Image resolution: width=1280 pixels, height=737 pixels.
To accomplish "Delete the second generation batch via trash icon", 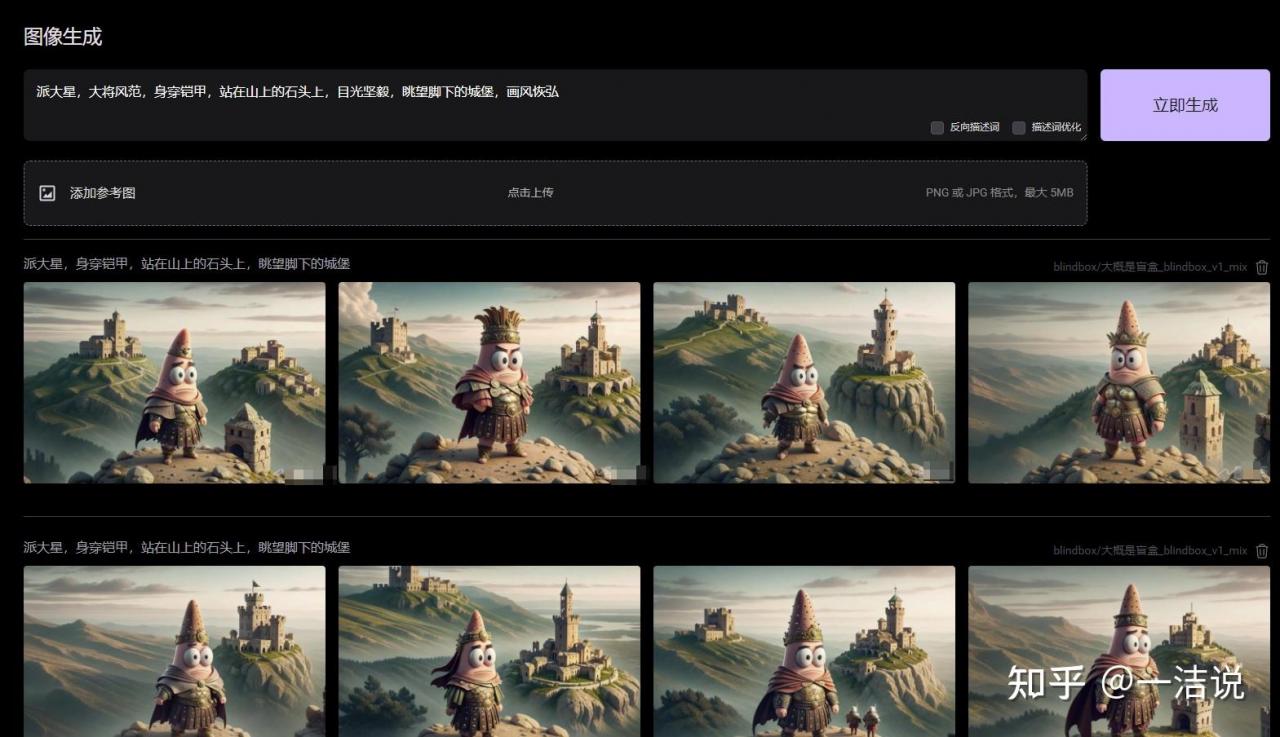I will pos(1262,551).
